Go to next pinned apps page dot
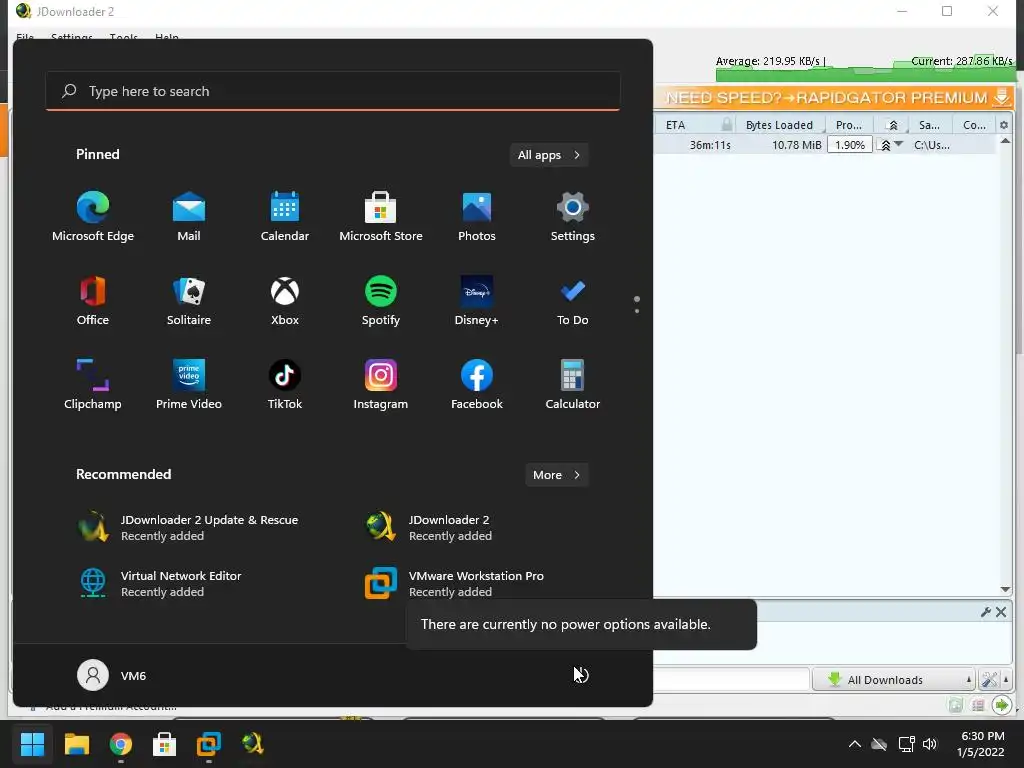 (x=637, y=310)
